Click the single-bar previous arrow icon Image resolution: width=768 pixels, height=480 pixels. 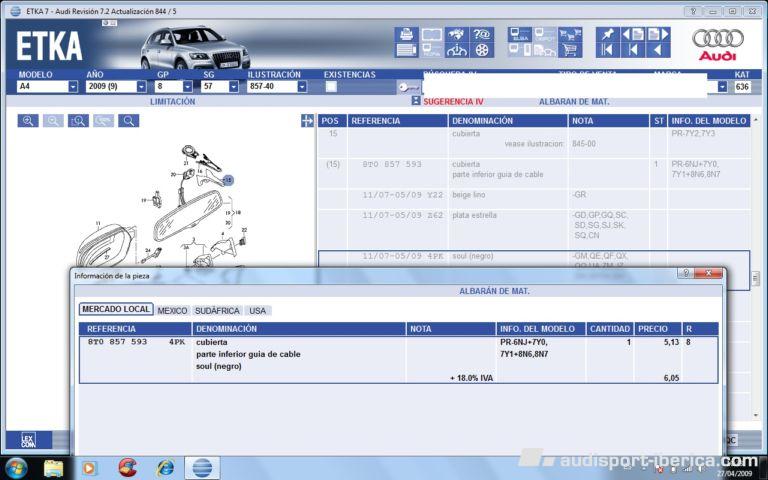click(633, 50)
